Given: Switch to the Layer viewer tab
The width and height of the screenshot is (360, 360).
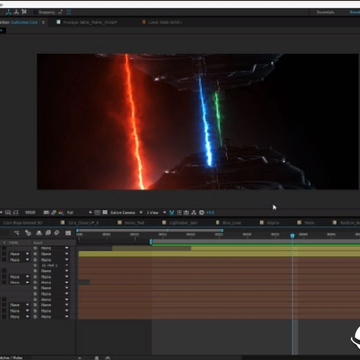Looking at the screenshot, I should 162,22.
